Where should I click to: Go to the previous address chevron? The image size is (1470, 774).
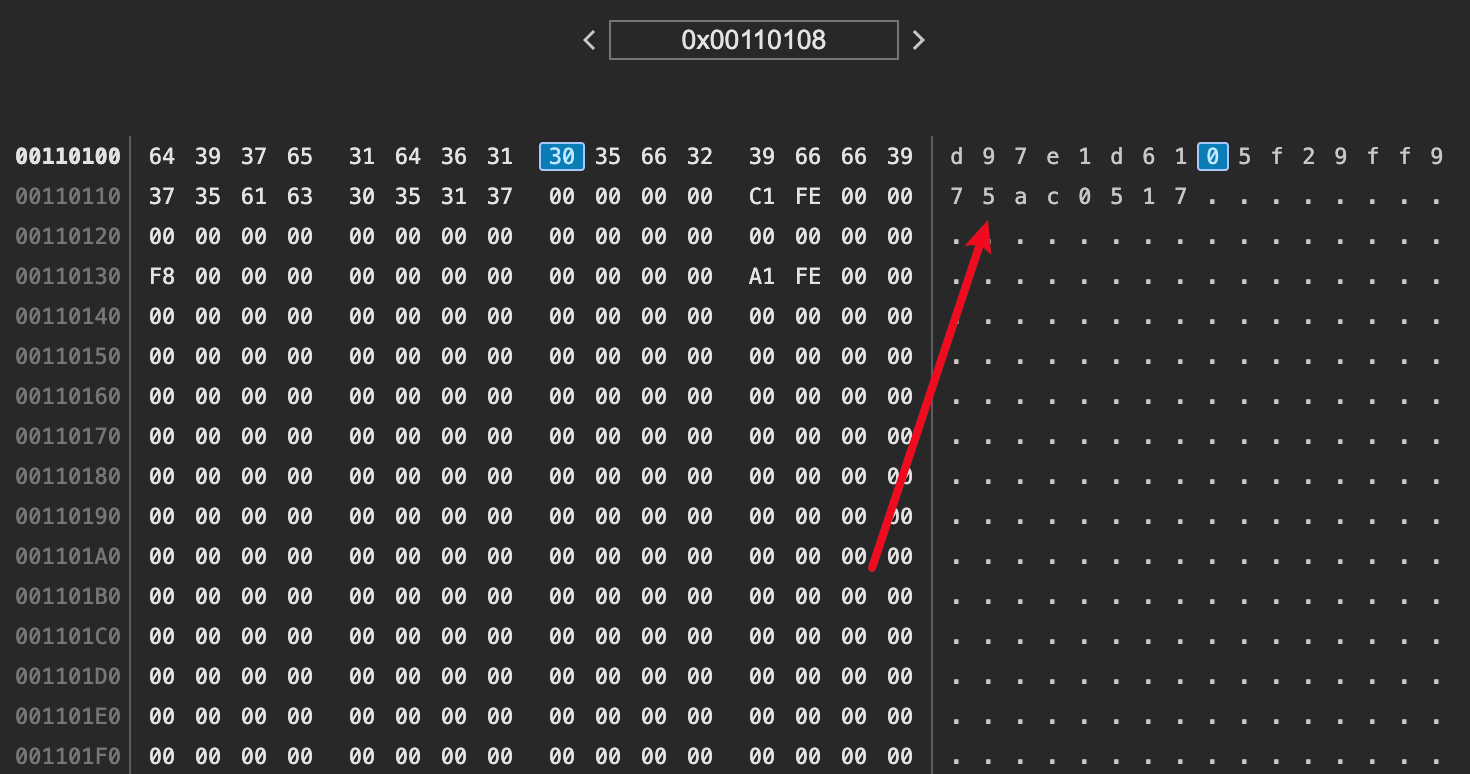[x=589, y=40]
